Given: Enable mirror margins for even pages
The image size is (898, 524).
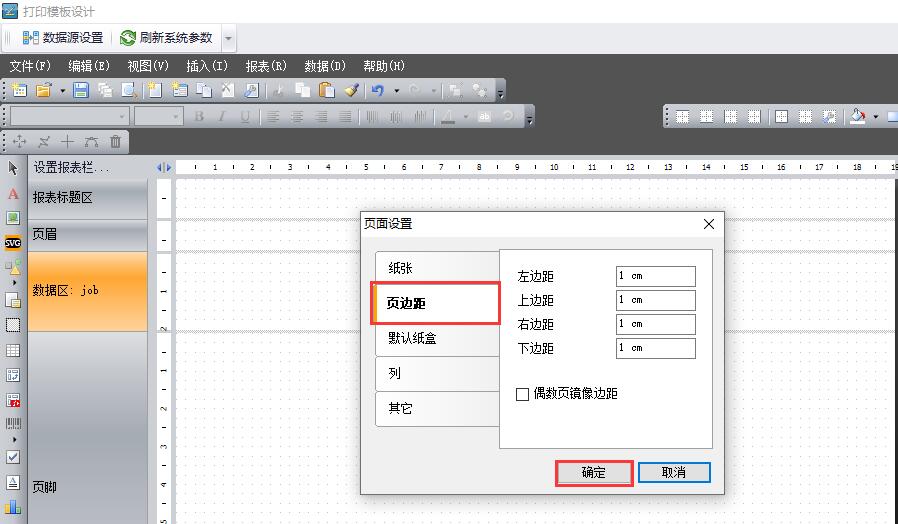Looking at the screenshot, I should 522,394.
